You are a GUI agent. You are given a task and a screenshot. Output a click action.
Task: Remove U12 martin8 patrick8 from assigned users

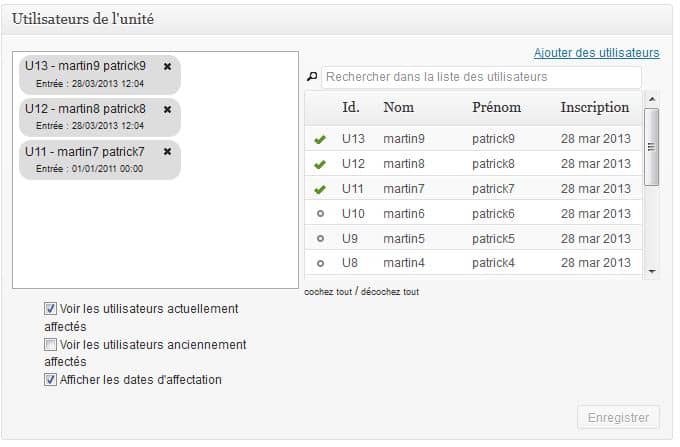[x=167, y=109]
